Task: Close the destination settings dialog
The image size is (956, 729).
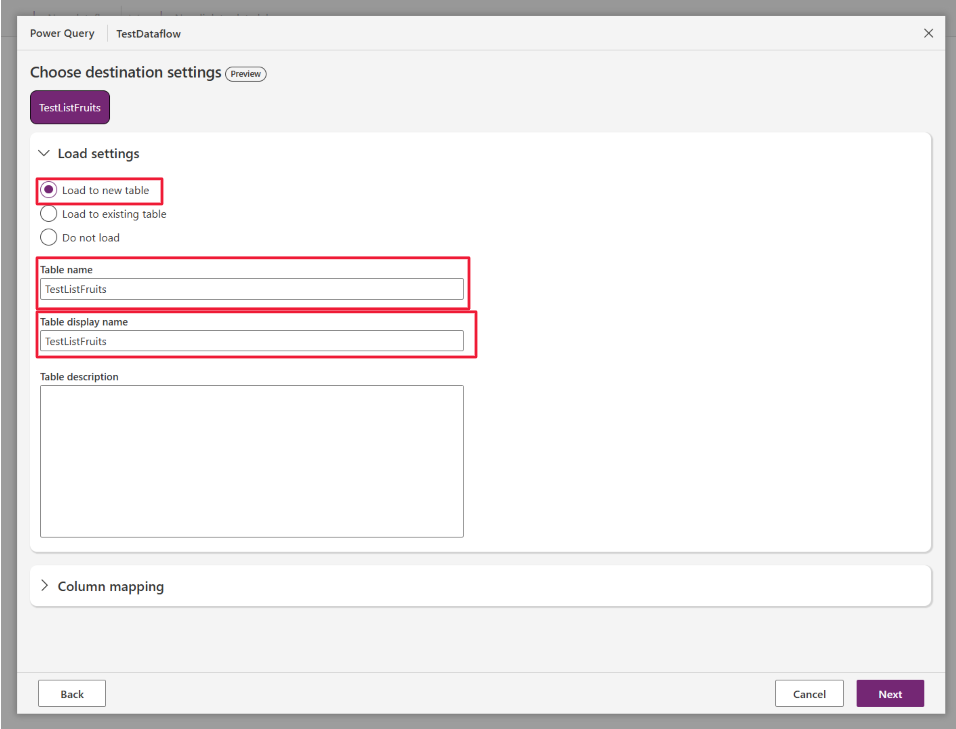Action: point(928,33)
